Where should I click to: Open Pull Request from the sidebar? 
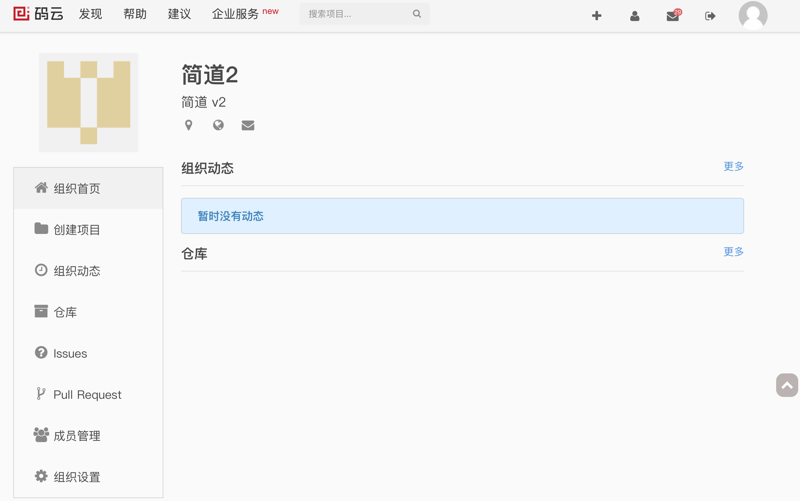coord(88,394)
